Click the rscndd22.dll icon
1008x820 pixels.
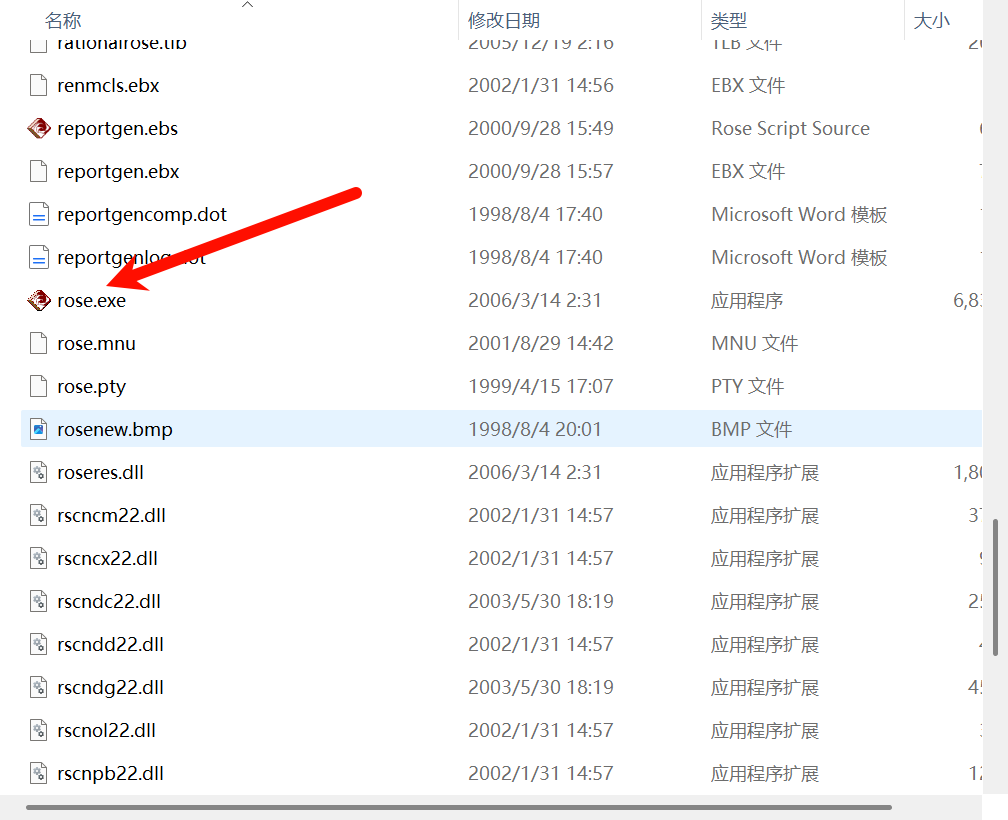coord(39,645)
